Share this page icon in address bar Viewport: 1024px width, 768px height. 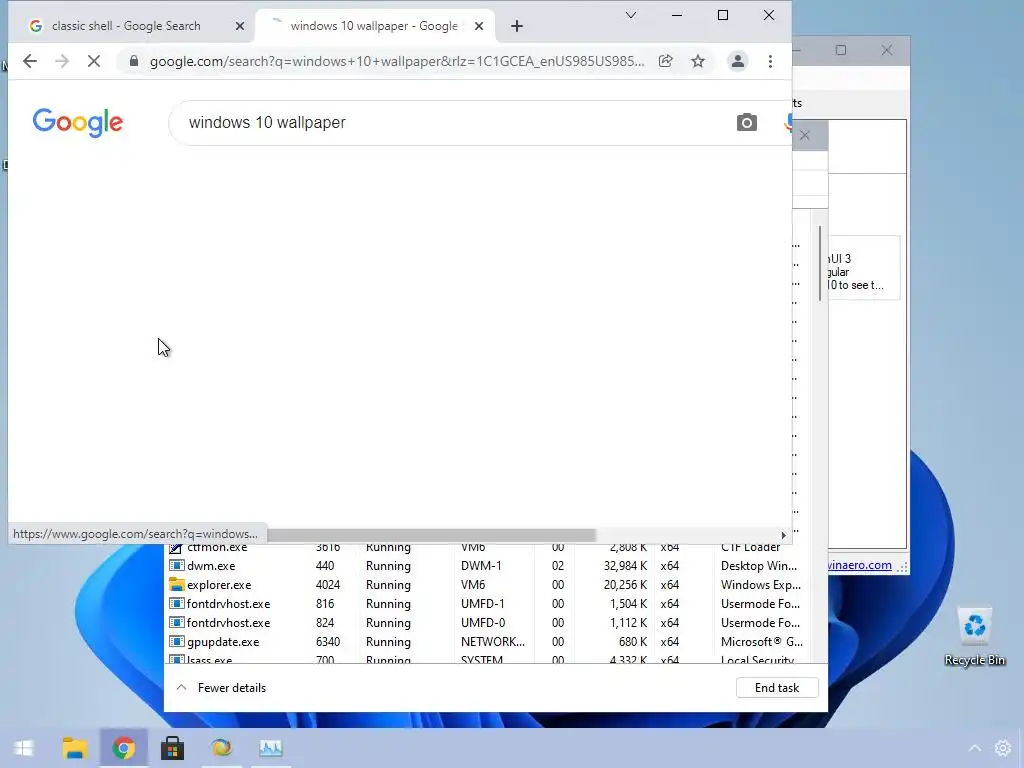(665, 61)
